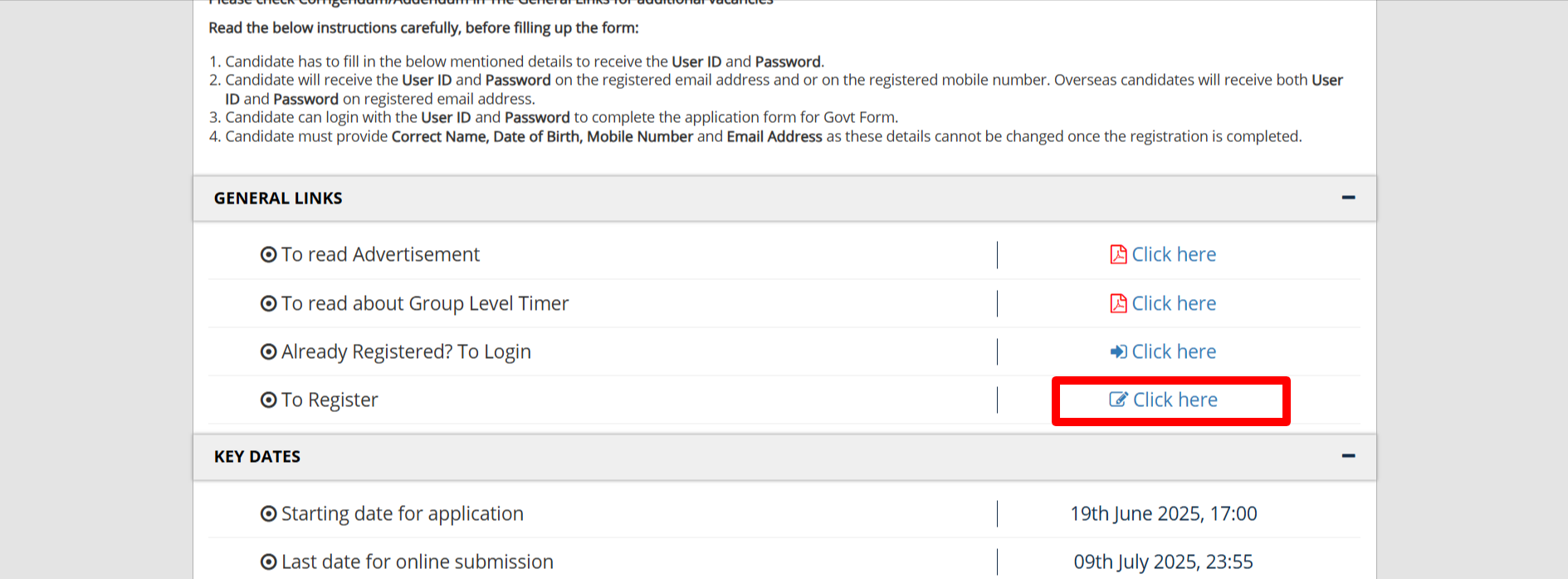
Task: Click the bullet icon beside Starting date
Action: (268, 513)
